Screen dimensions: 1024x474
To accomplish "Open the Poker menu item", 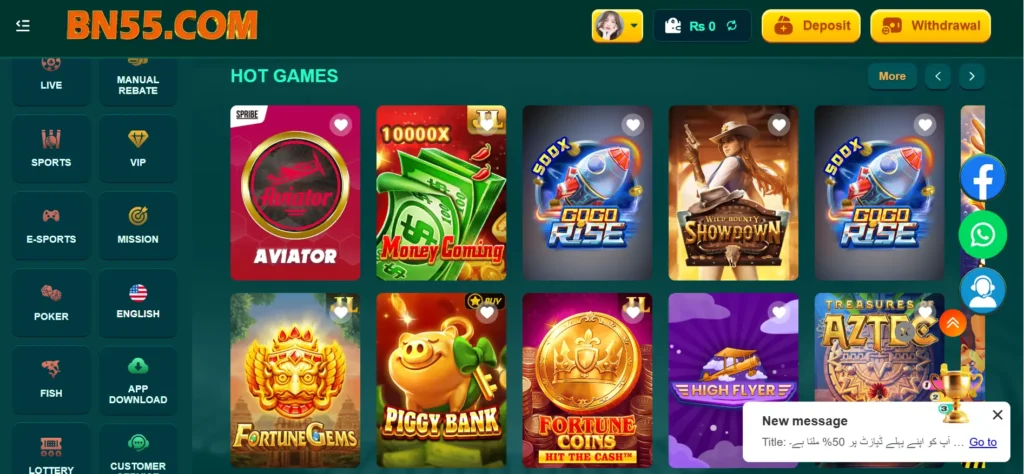I will (x=51, y=302).
